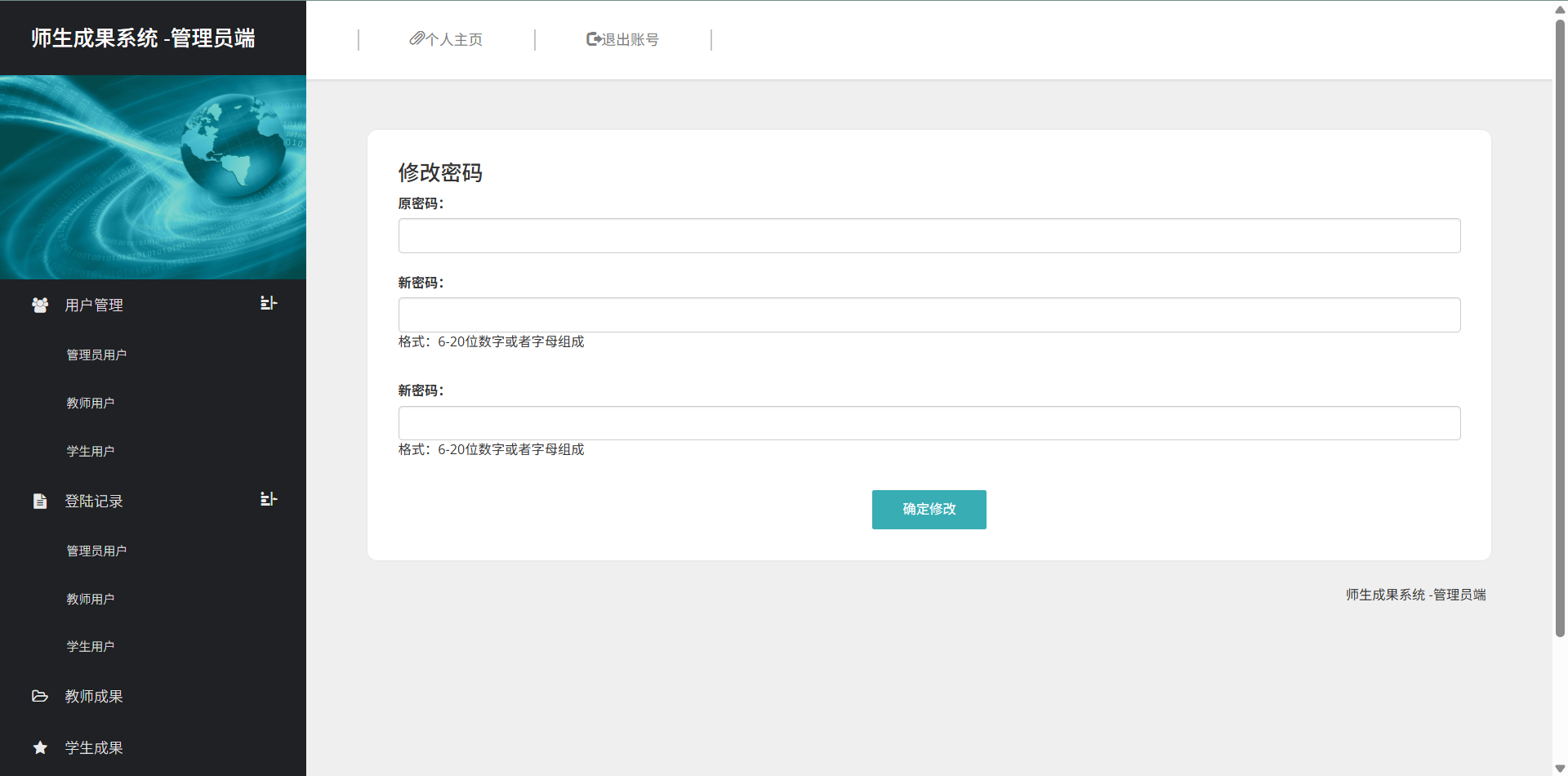This screenshot has width=1568, height=776.
Task: Click the paperclip icon next to 个人主页
Action: click(x=416, y=38)
